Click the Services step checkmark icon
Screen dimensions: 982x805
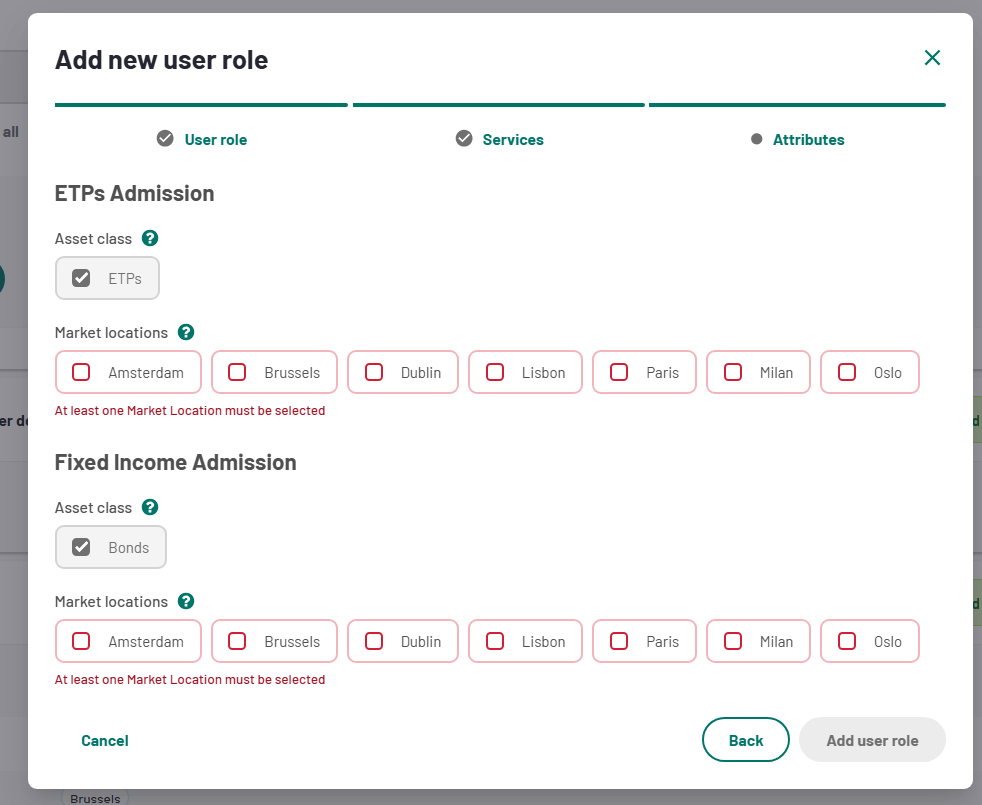click(464, 139)
